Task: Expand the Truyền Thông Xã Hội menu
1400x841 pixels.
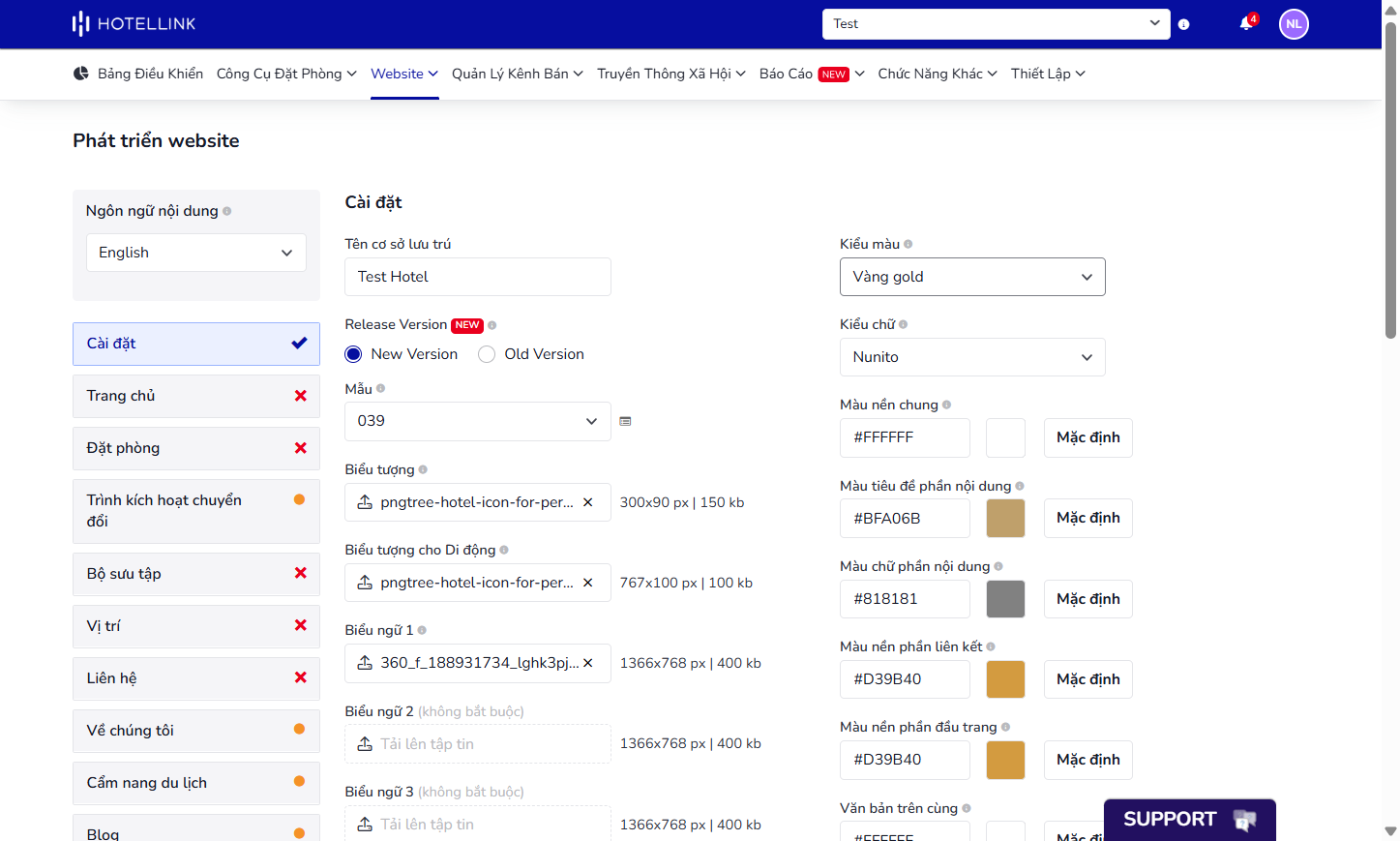Action: coord(671,74)
